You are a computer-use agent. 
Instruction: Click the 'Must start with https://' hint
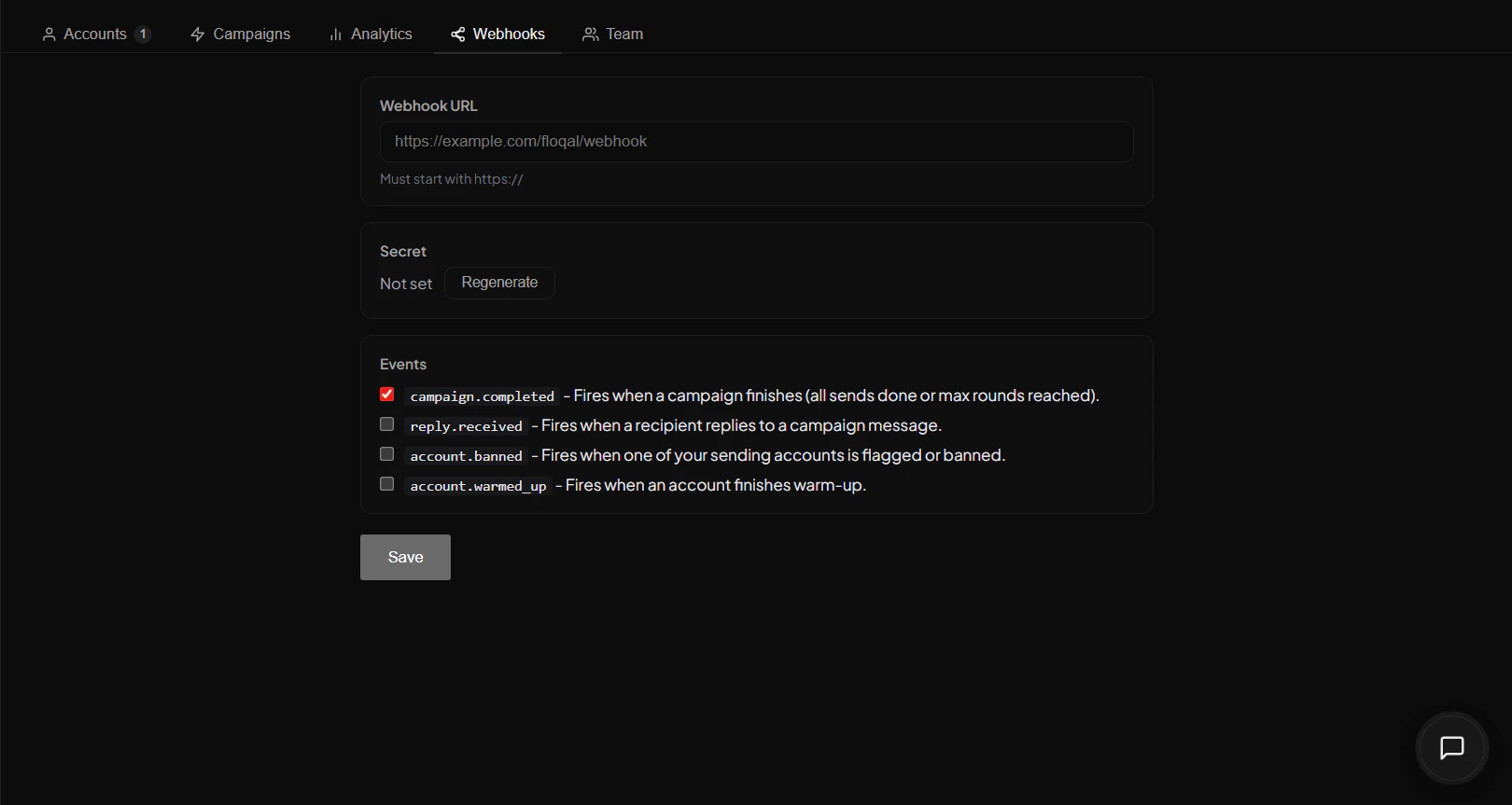point(452,179)
